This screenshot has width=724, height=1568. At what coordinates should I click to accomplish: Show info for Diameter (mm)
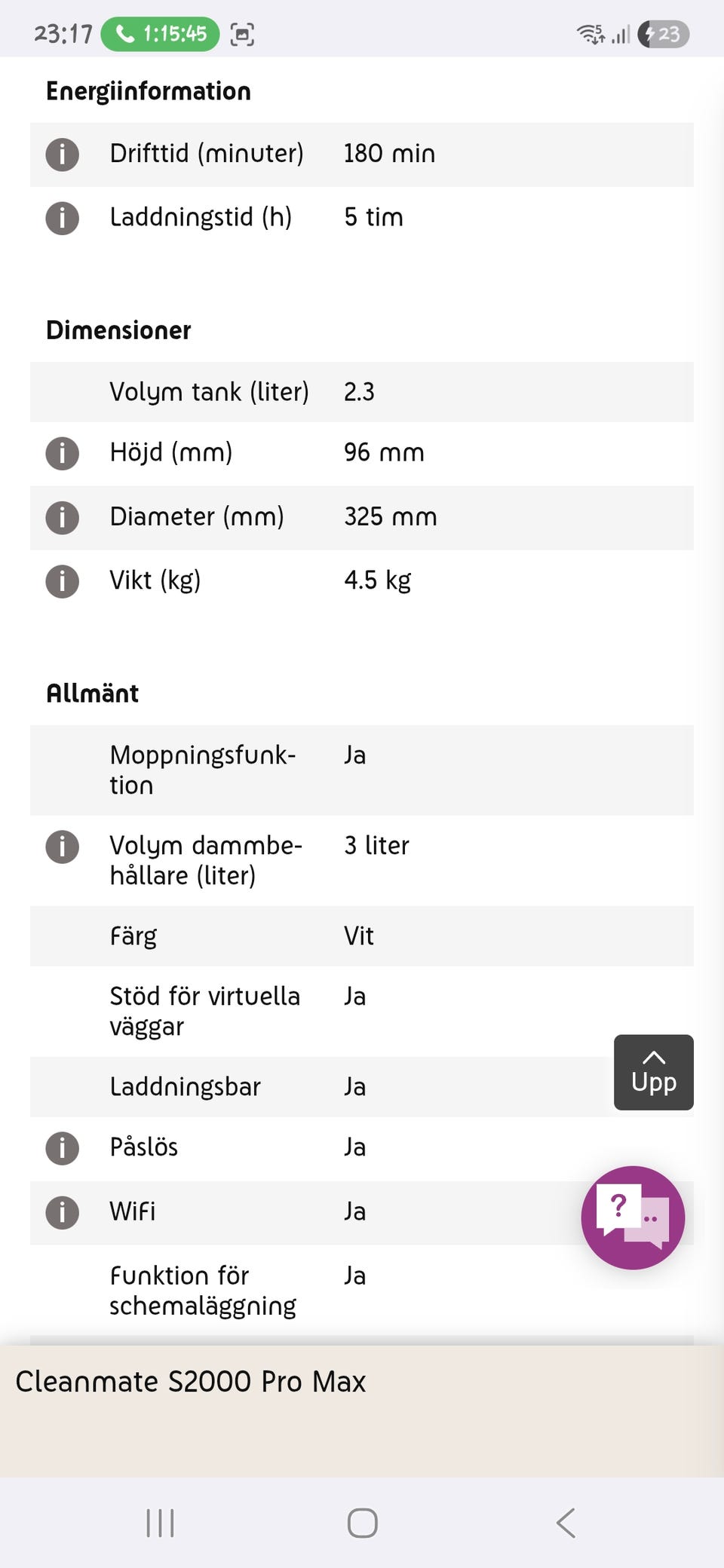pyautogui.click(x=63, y=518)
